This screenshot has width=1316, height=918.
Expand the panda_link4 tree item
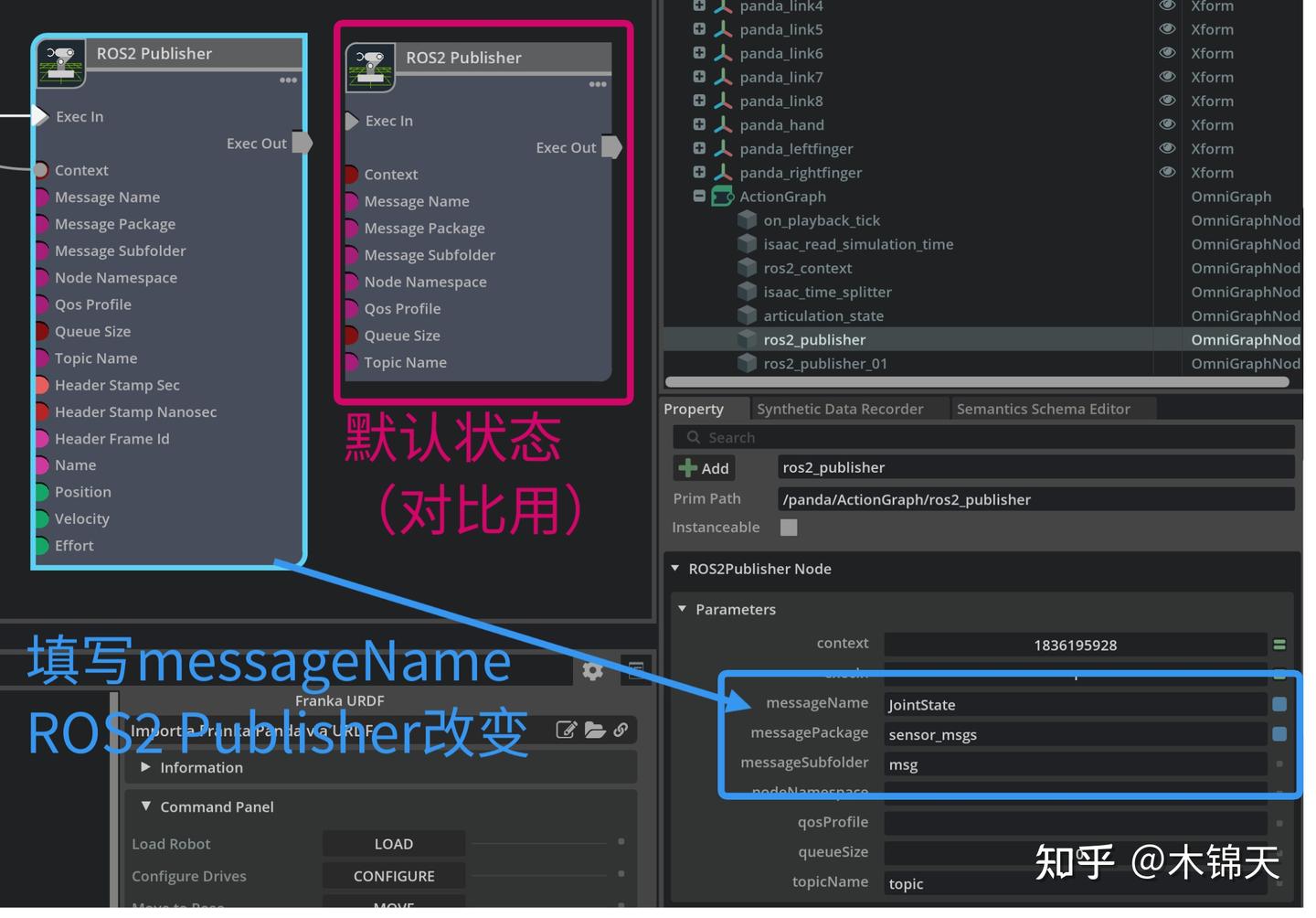pyautogui.click(x=698, y=6)
